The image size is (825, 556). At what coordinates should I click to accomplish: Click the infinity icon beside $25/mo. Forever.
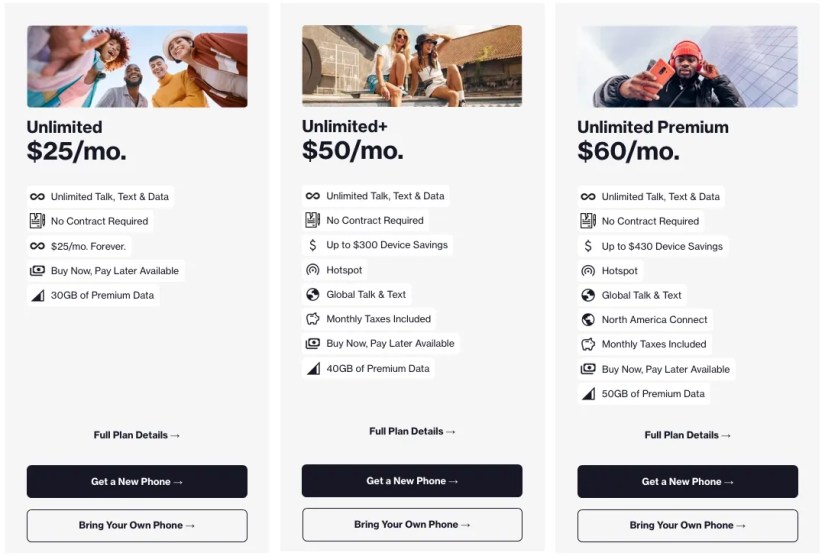click(37, 246)
